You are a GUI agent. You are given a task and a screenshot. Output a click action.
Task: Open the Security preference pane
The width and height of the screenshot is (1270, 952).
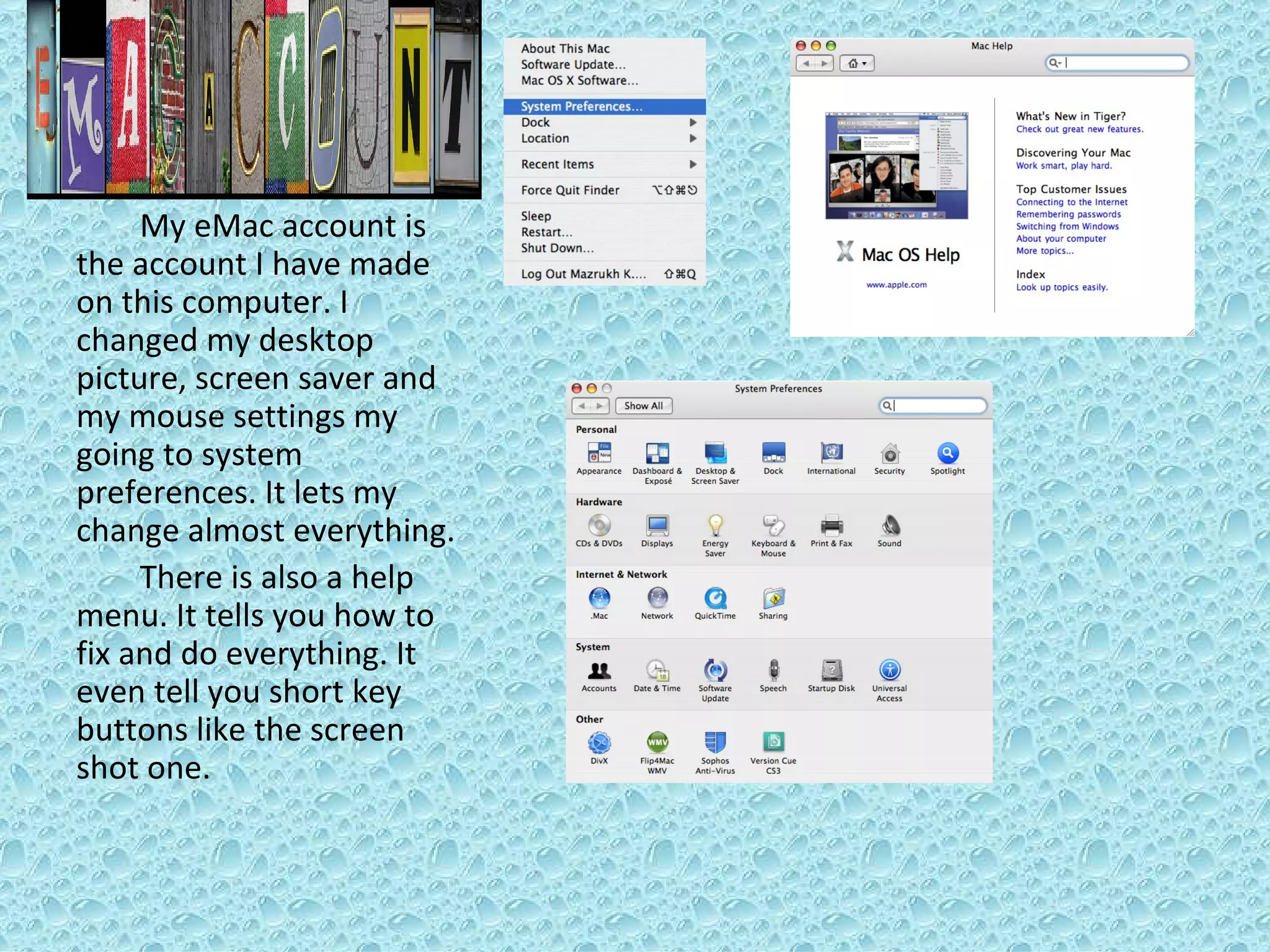coord(889,459)
